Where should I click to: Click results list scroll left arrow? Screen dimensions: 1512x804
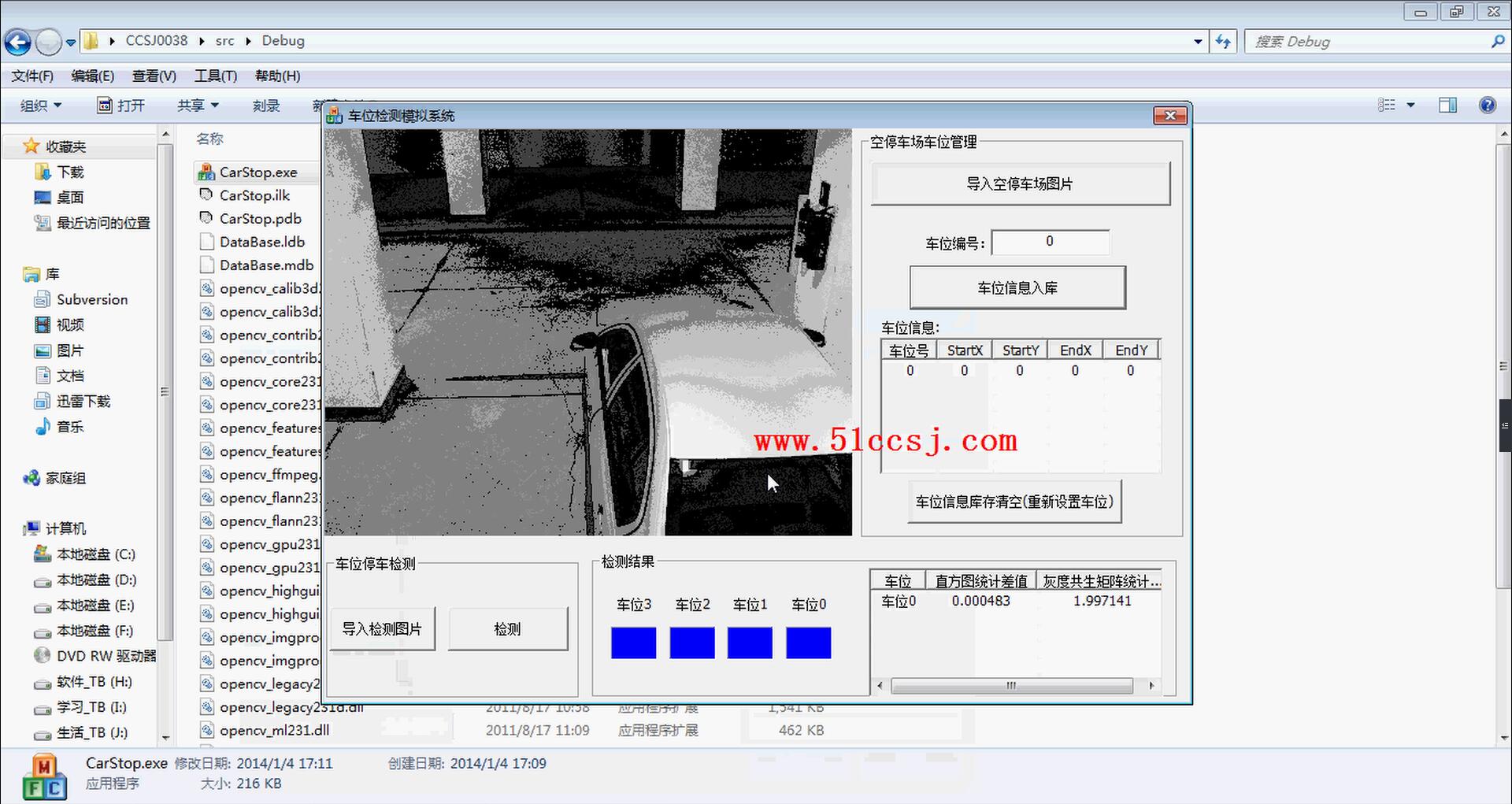pyautogui.click(x=880, y=686)
